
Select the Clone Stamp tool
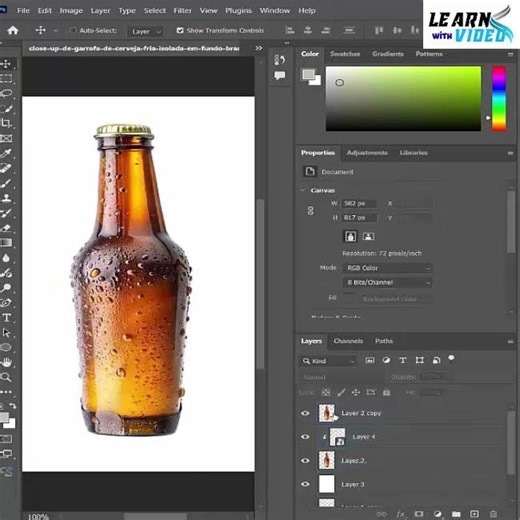tap(6, 198)
